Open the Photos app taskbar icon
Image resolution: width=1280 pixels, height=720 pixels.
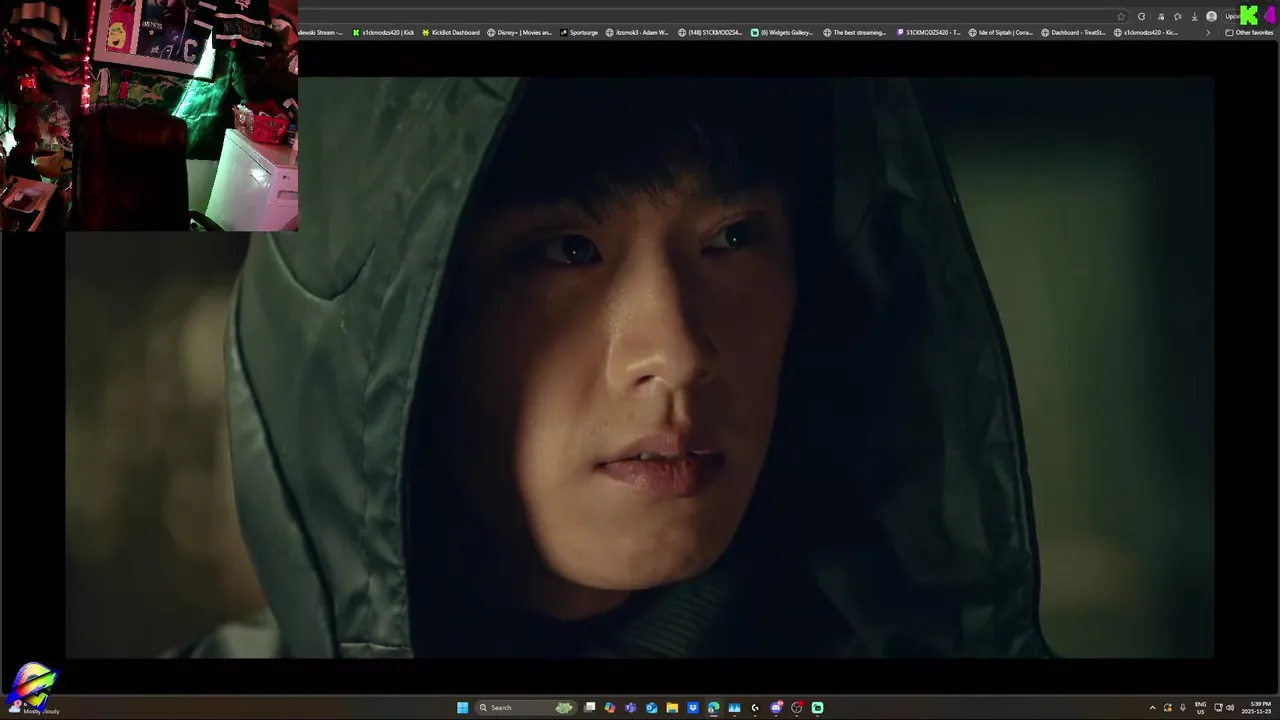pos(734,708)
